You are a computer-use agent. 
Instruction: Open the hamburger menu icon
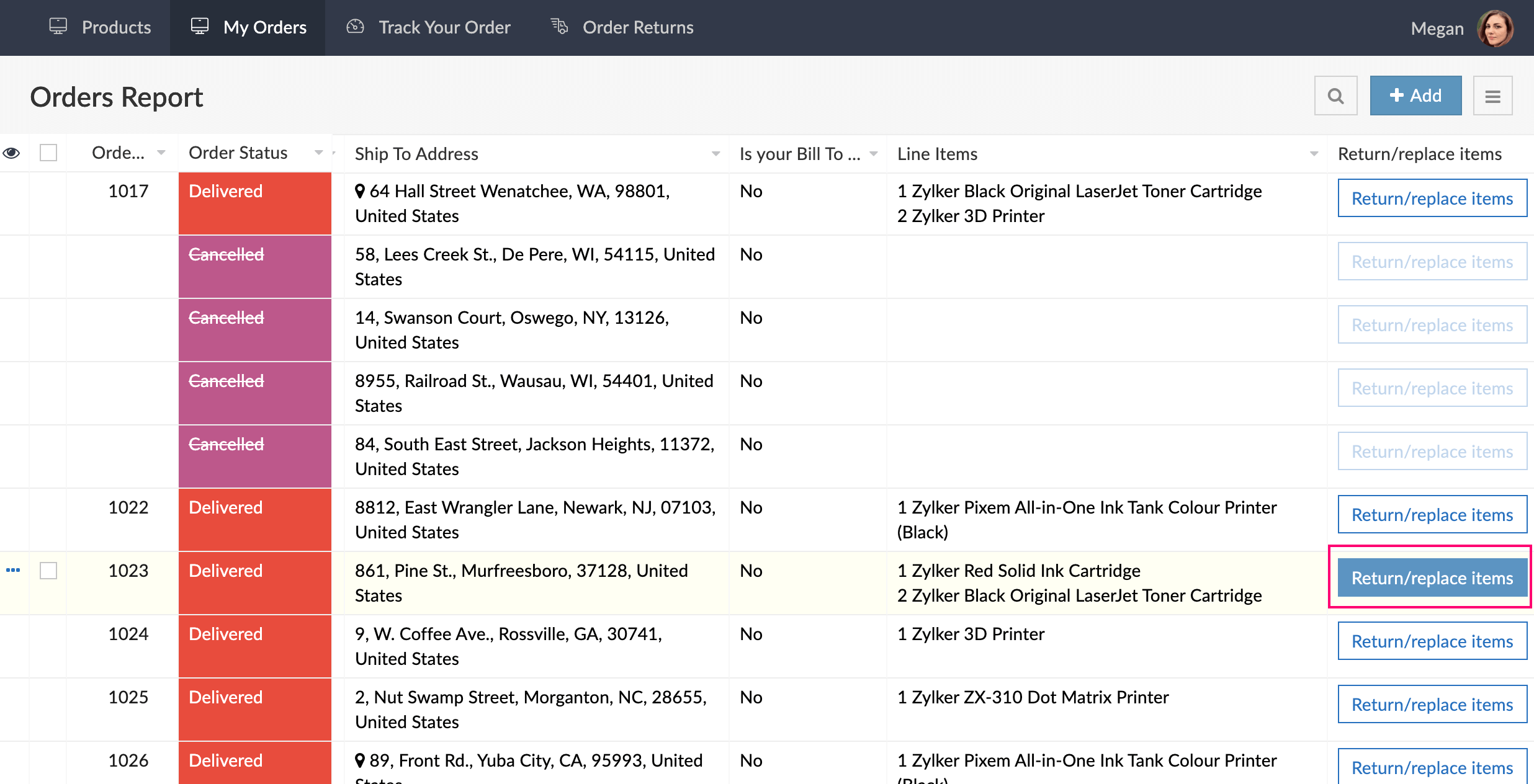tap(1492, 96)
